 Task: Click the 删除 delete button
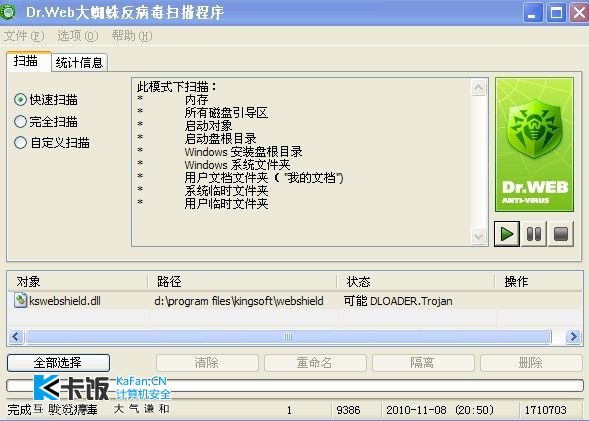(x=531, y=363)
